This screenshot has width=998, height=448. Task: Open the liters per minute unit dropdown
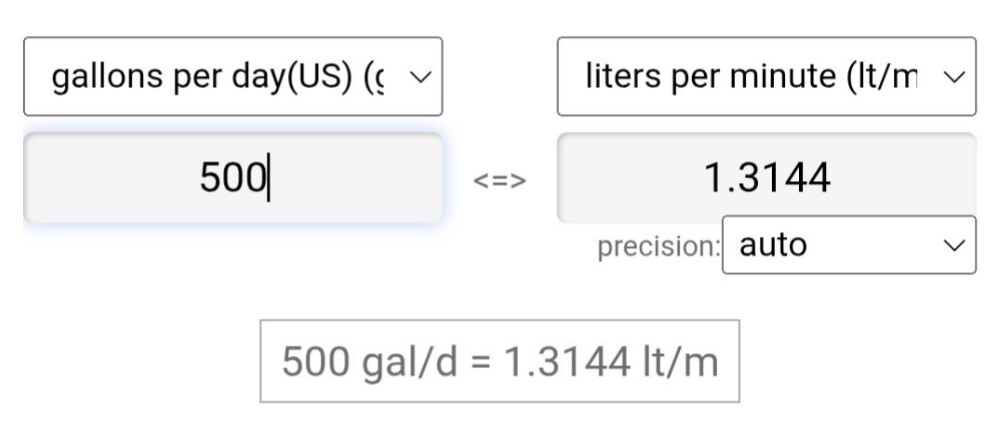click(x=766, y=77)
